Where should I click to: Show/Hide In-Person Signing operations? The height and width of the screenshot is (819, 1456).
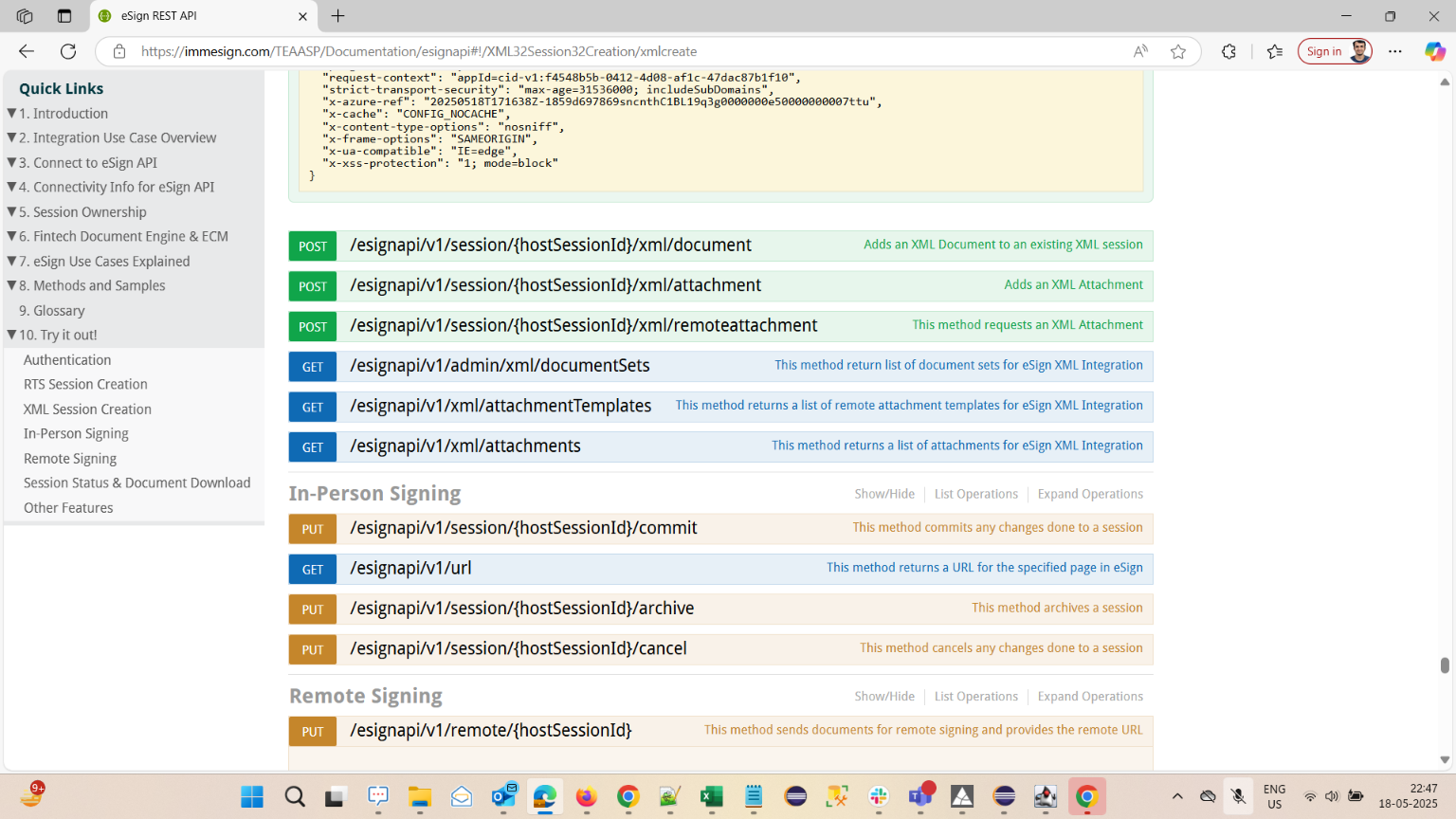click(x=883, y=494)
